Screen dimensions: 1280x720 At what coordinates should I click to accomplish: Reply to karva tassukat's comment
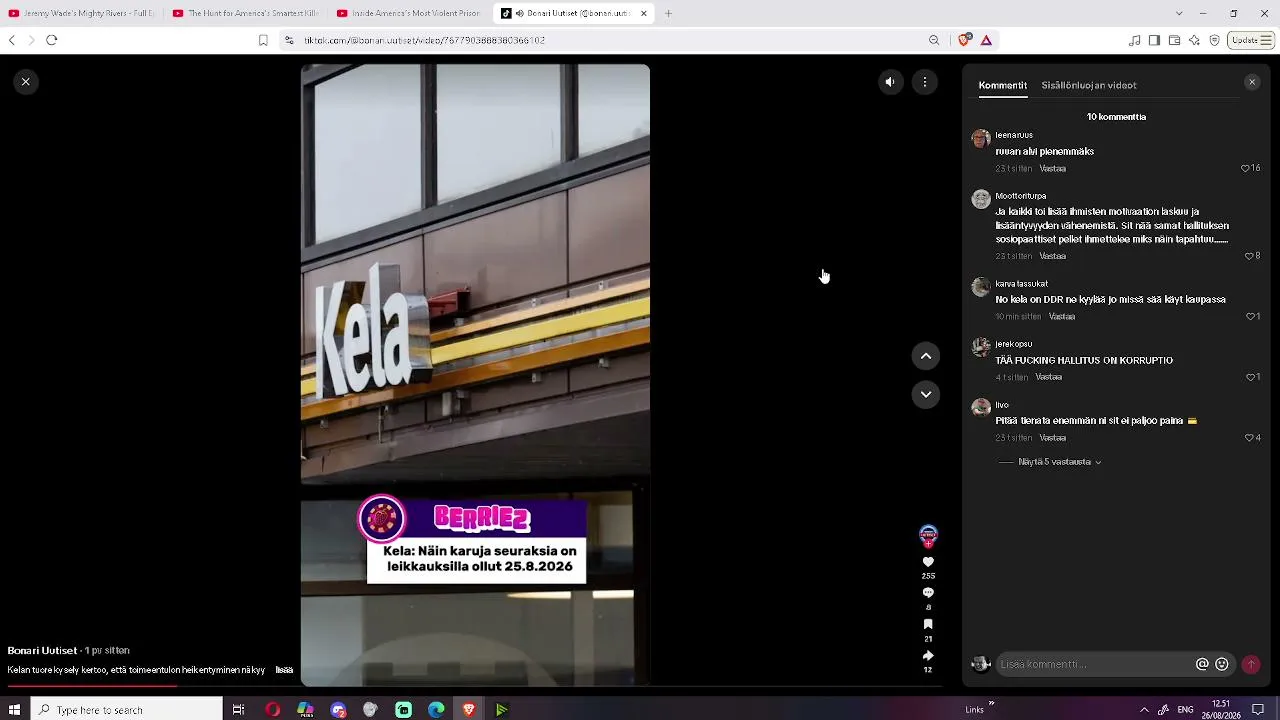click(1062, 317)
